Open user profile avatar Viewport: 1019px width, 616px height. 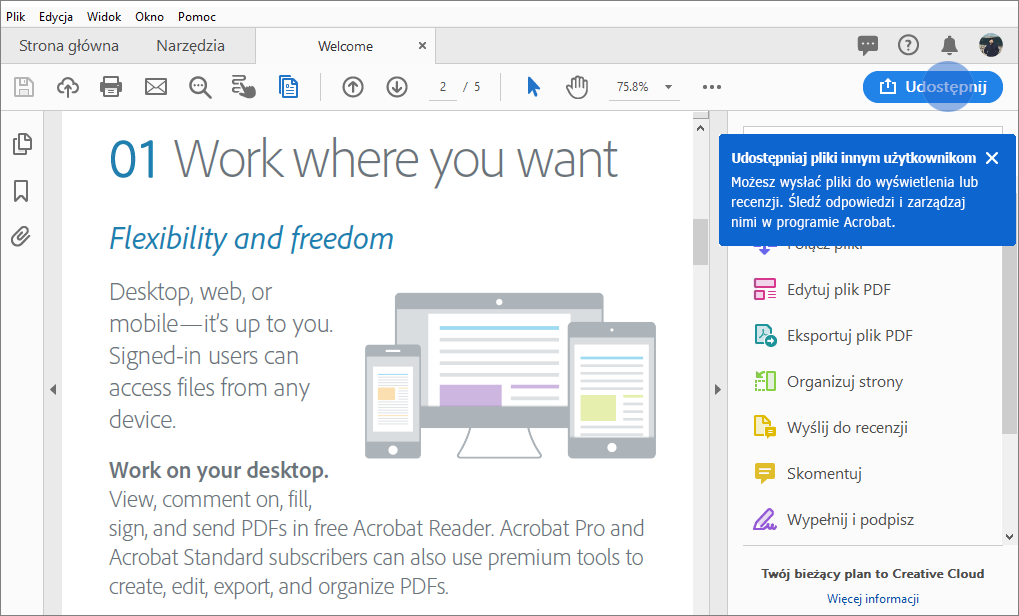click(x=991, y=45)
